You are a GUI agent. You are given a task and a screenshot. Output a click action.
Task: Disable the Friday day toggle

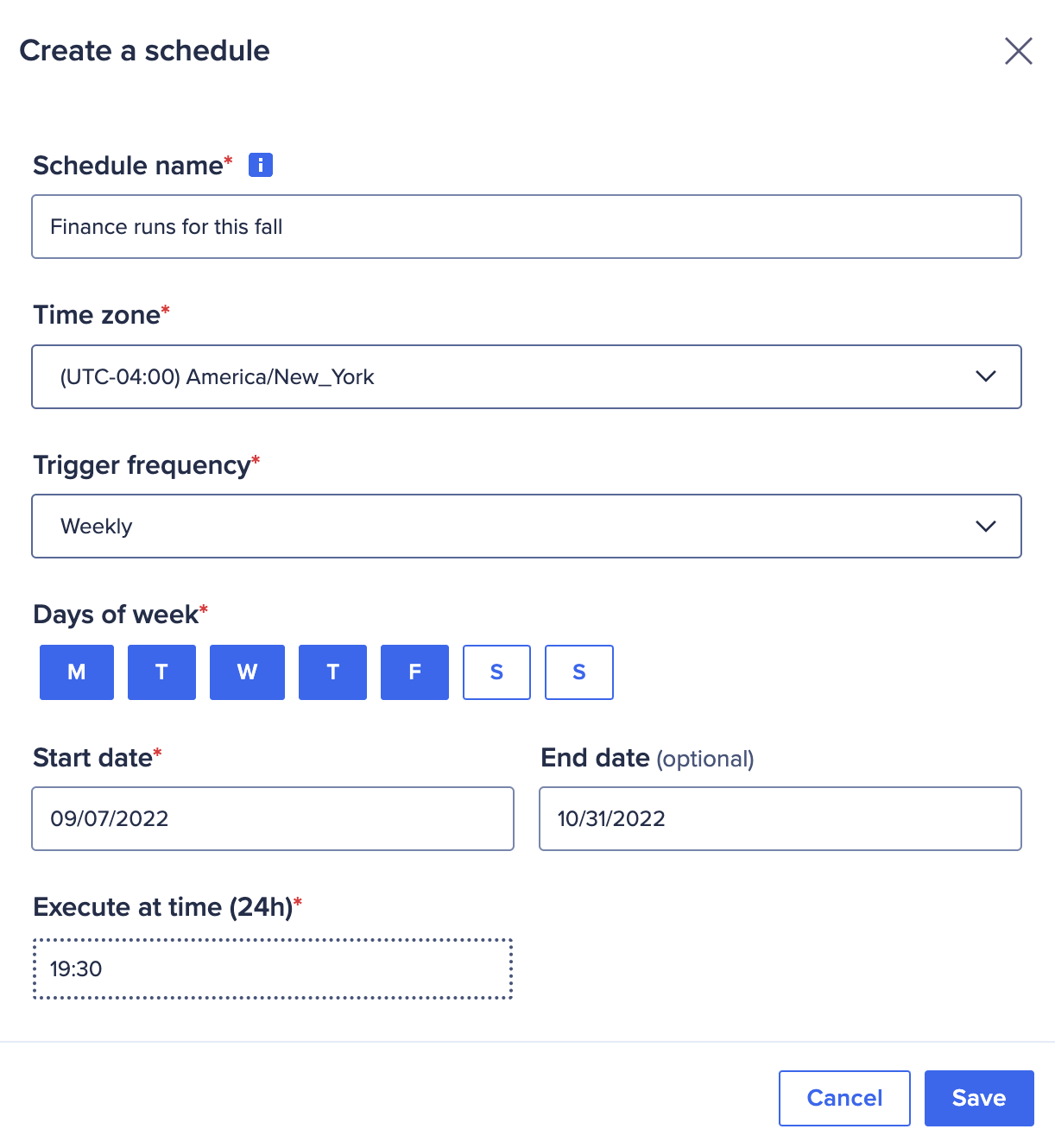pyautogui.click(x=414, y=672)
